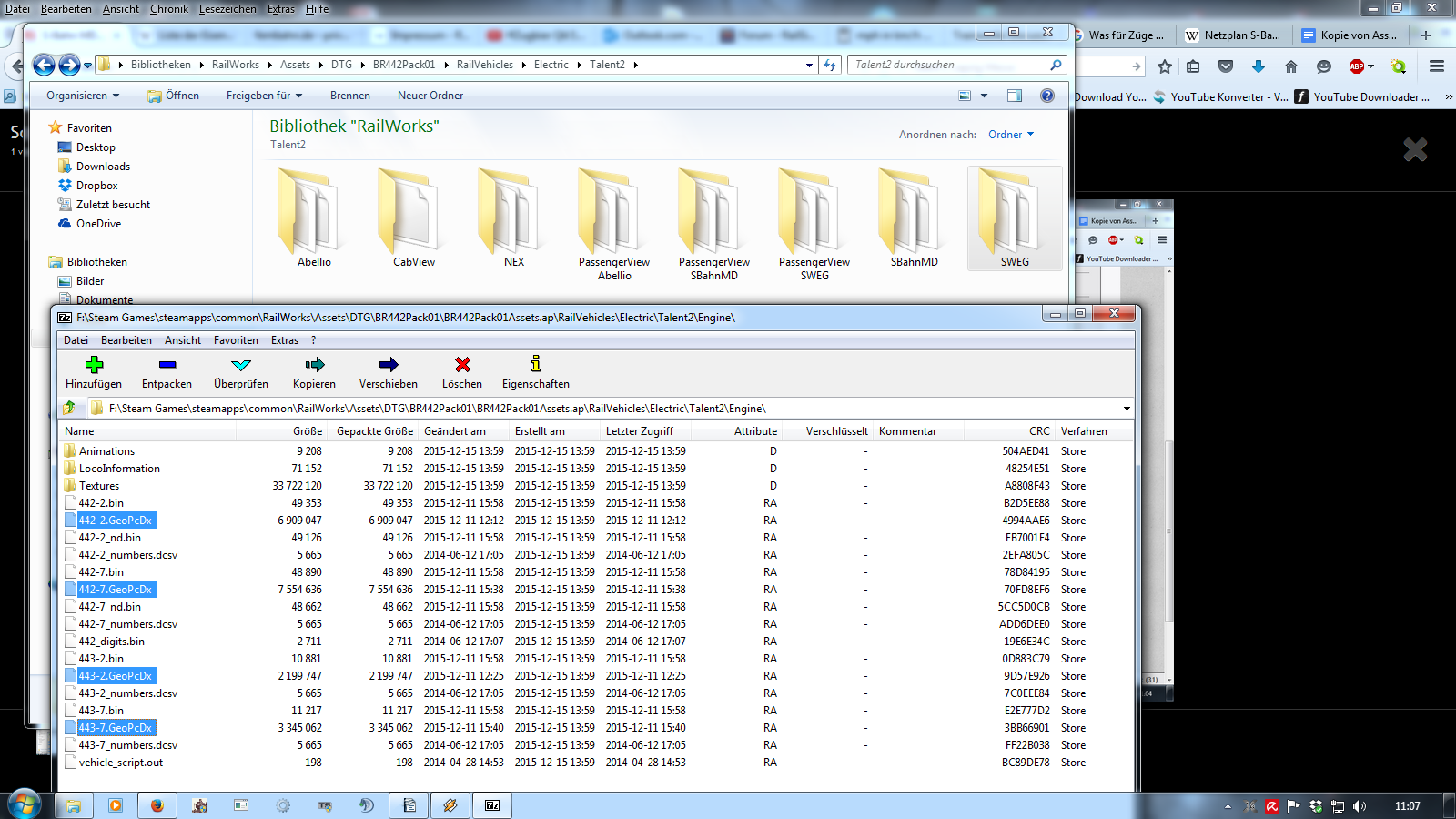Viewport: 1456px width, 819px height.
Task: Click the Firefox home icon
Action: click(x=1291, y=66)
